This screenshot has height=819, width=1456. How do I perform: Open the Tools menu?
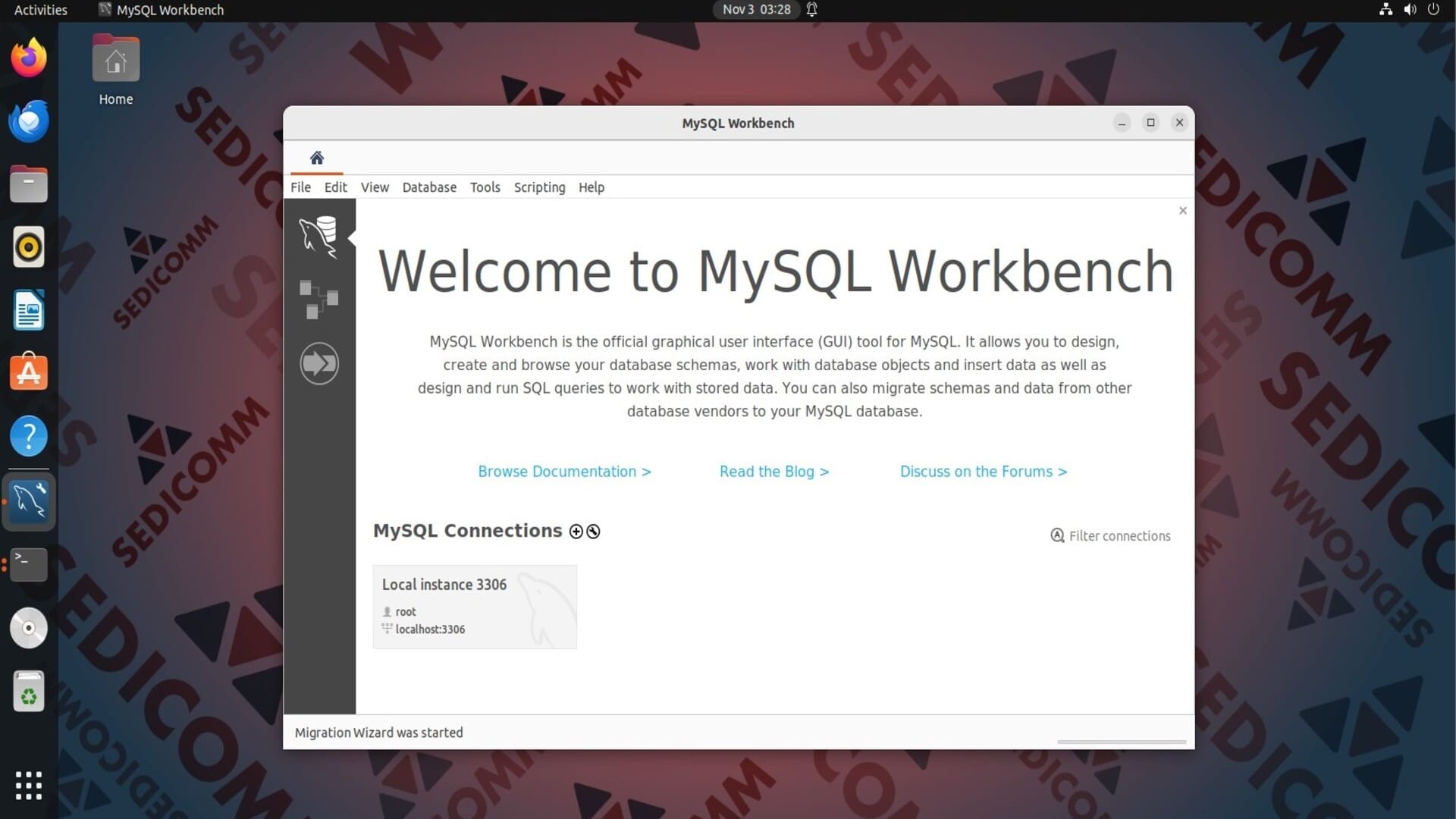(x=485, y=187)
